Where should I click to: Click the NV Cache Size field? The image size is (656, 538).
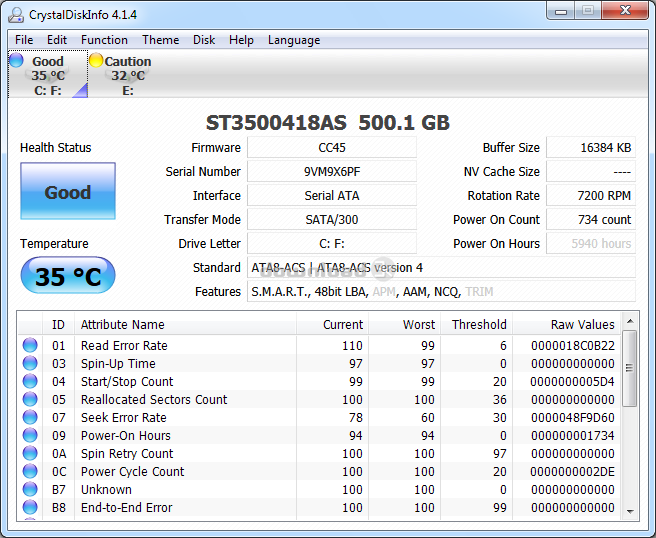(591, 172)
